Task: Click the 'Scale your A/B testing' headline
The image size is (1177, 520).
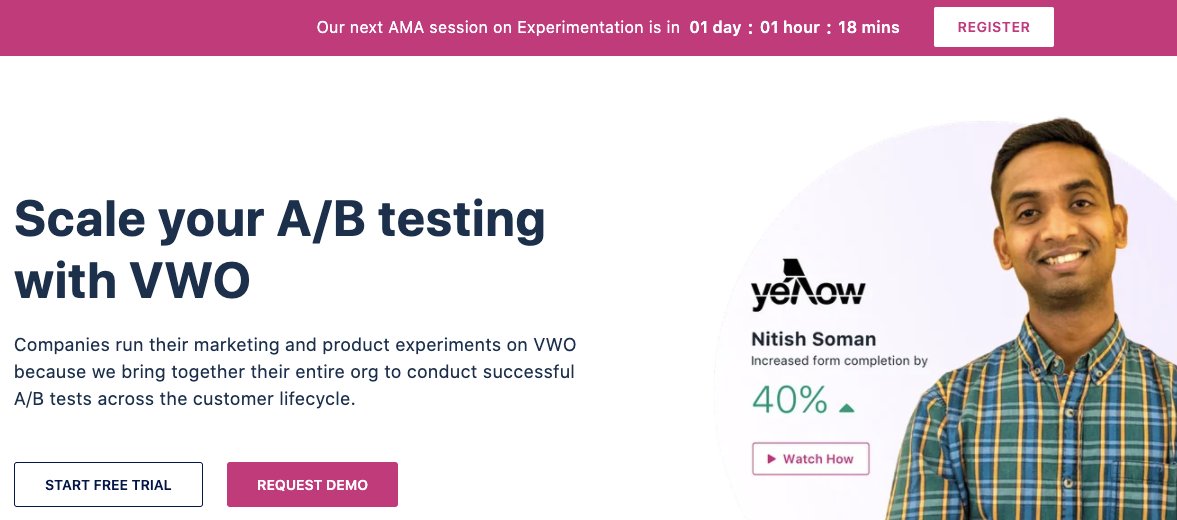Action: tap(280, 219)
